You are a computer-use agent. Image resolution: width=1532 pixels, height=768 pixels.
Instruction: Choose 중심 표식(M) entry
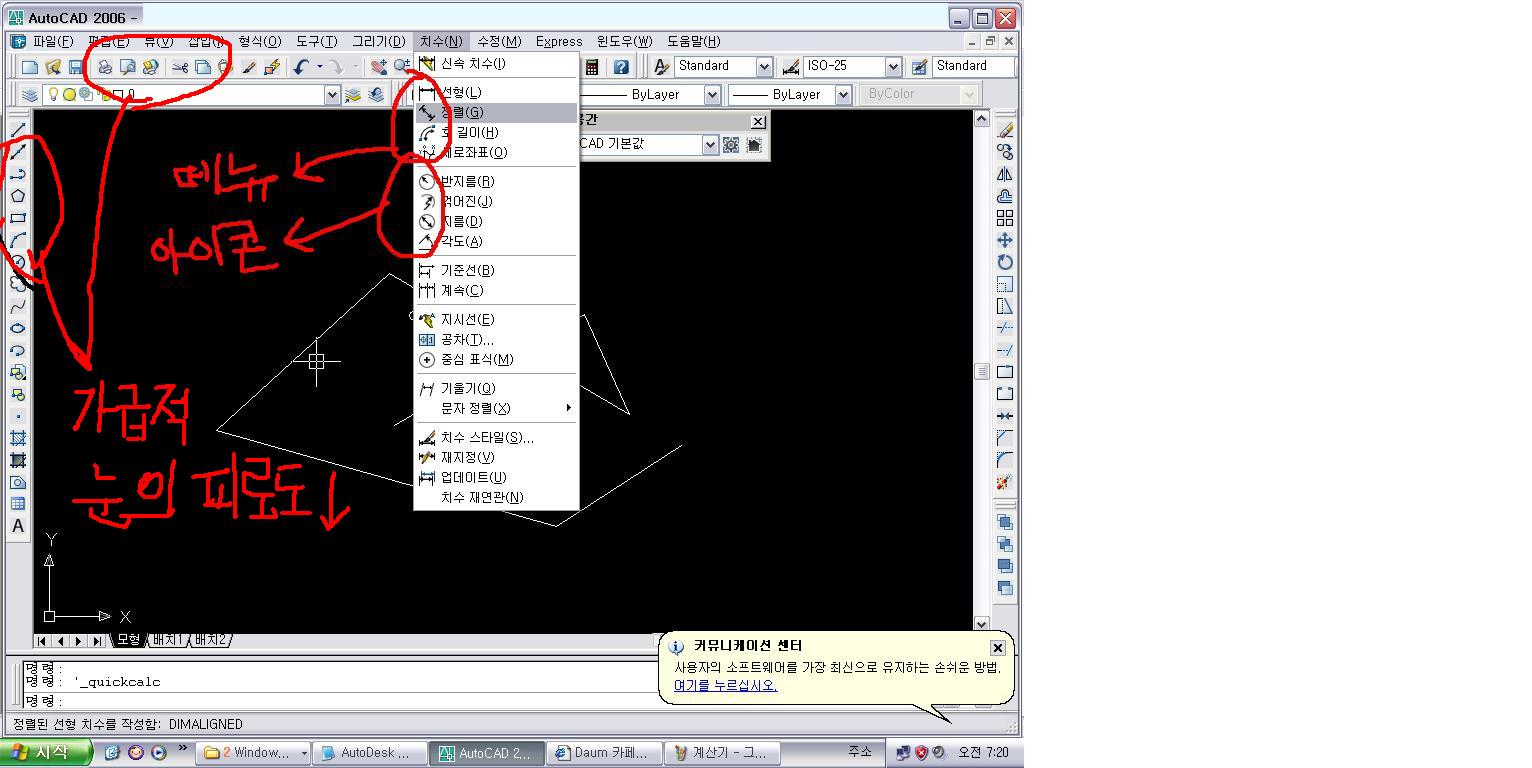coord(496,359)
